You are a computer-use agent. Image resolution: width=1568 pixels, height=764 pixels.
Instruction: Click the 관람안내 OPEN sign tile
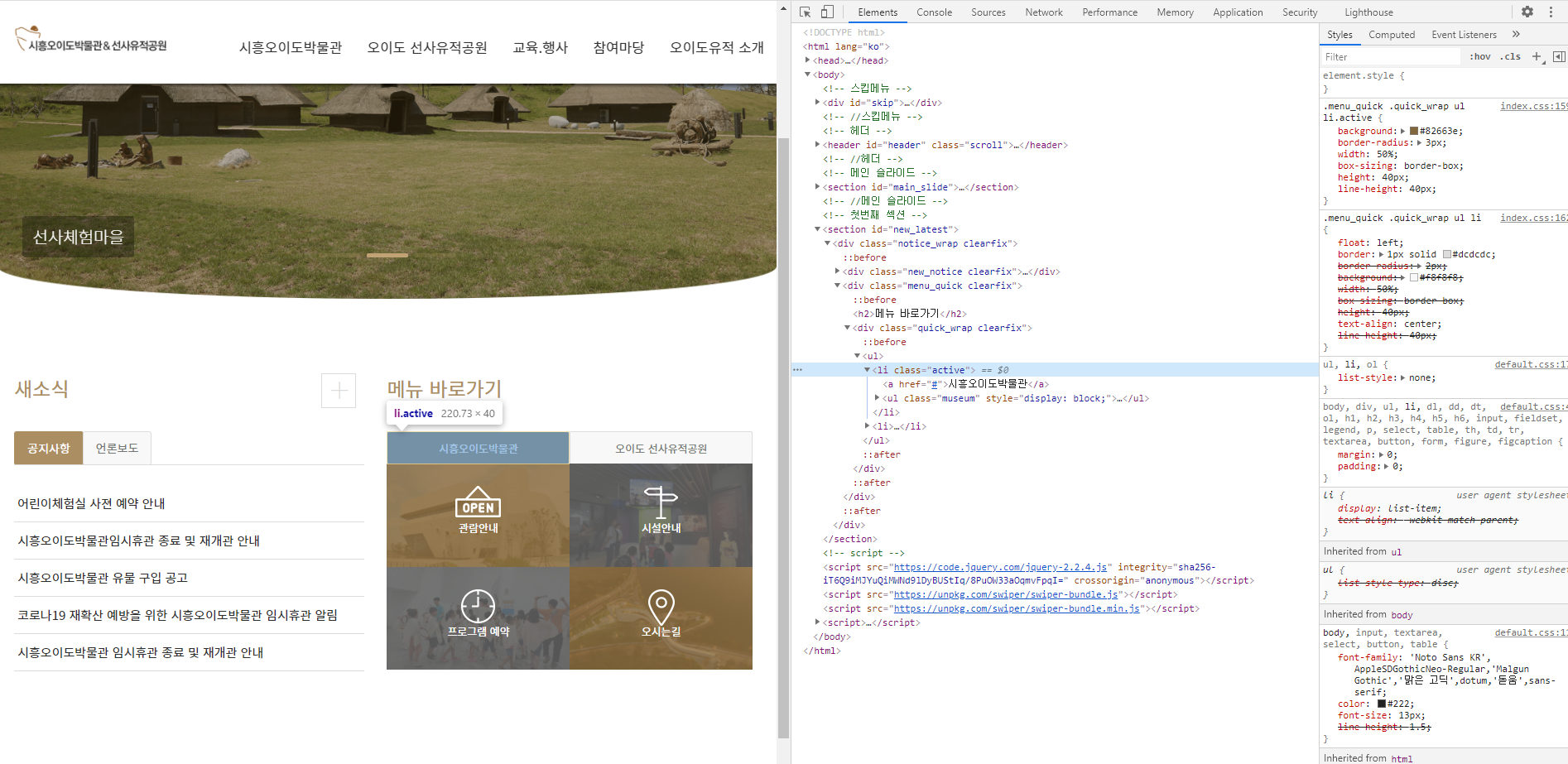pyautogui.click(x=478, y=515)
